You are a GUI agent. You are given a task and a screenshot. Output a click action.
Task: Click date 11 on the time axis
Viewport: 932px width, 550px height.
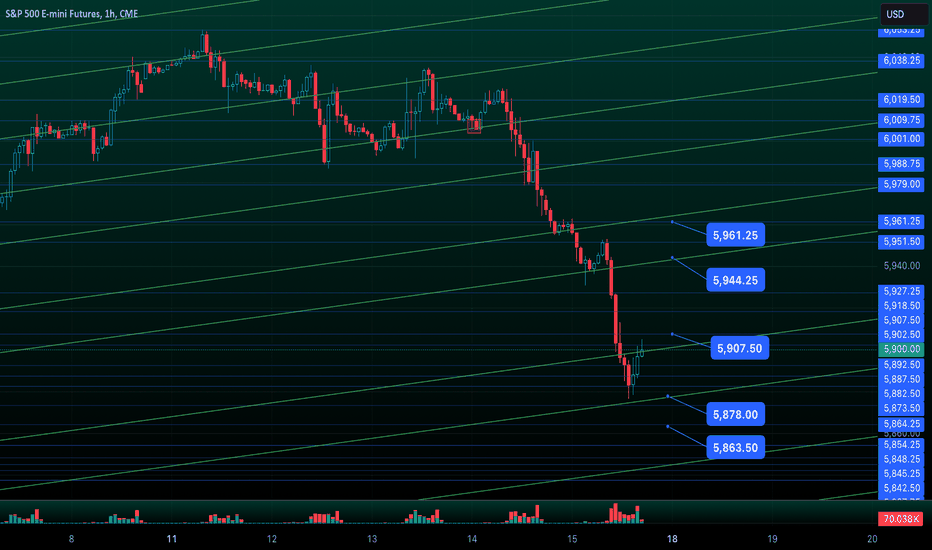172,539
